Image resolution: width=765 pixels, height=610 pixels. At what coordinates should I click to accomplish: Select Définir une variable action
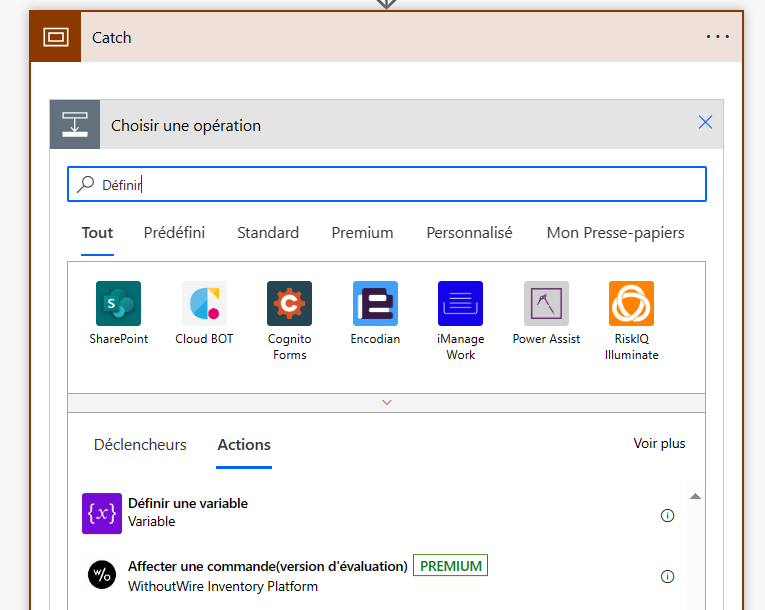click(x=188, y=503)
